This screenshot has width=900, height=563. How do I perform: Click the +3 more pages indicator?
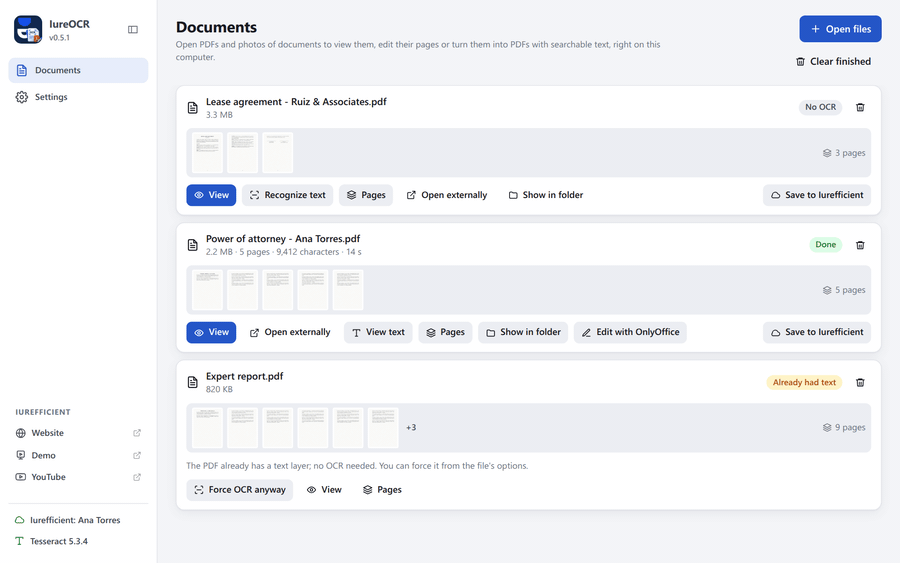click(x=411, y=428)
